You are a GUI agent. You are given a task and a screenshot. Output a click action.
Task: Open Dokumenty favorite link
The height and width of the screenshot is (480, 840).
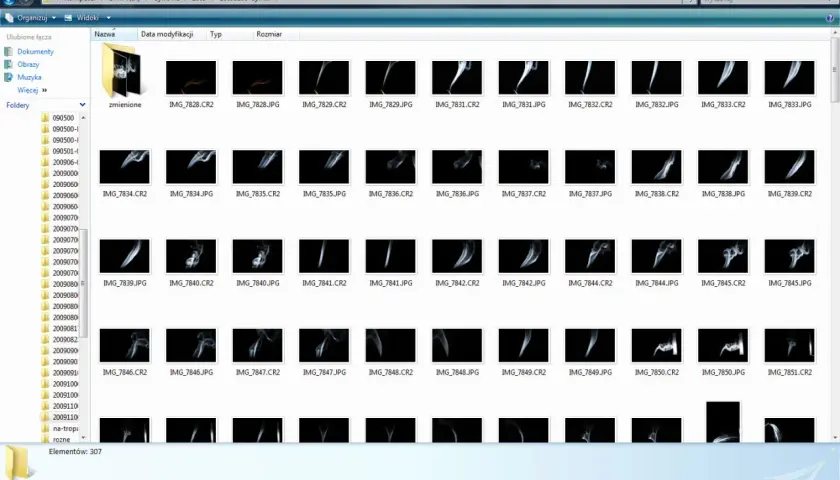(35, 51)
